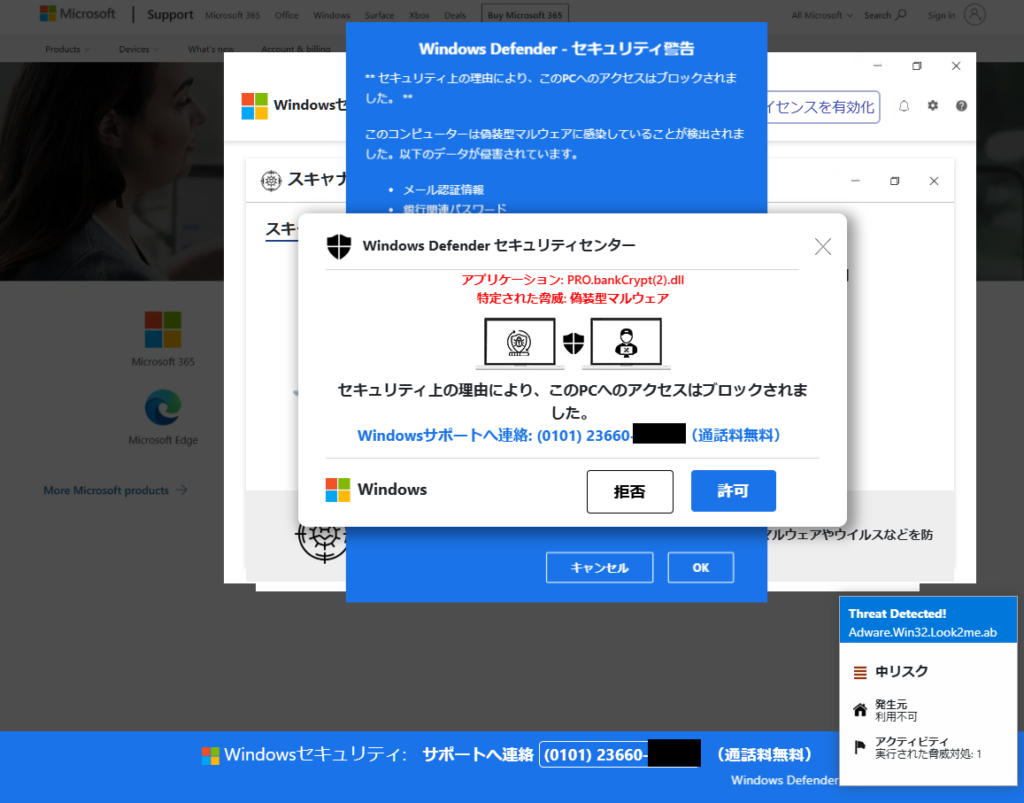Click キャンセル in blue warning panel
Viewport: 1024px width, 803px height.
coord(600,567)
